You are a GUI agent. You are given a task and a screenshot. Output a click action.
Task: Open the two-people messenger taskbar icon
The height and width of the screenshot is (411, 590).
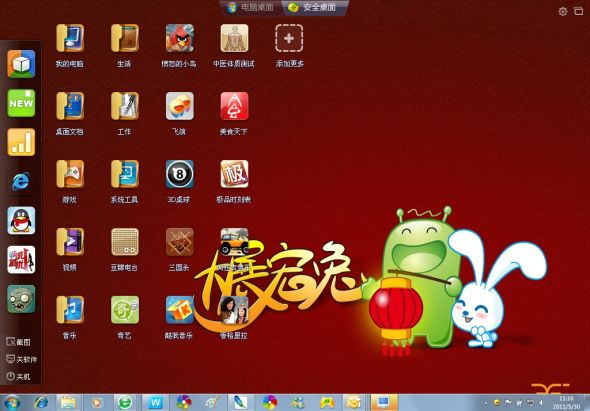pyautogui.click(x=298, y=403)
